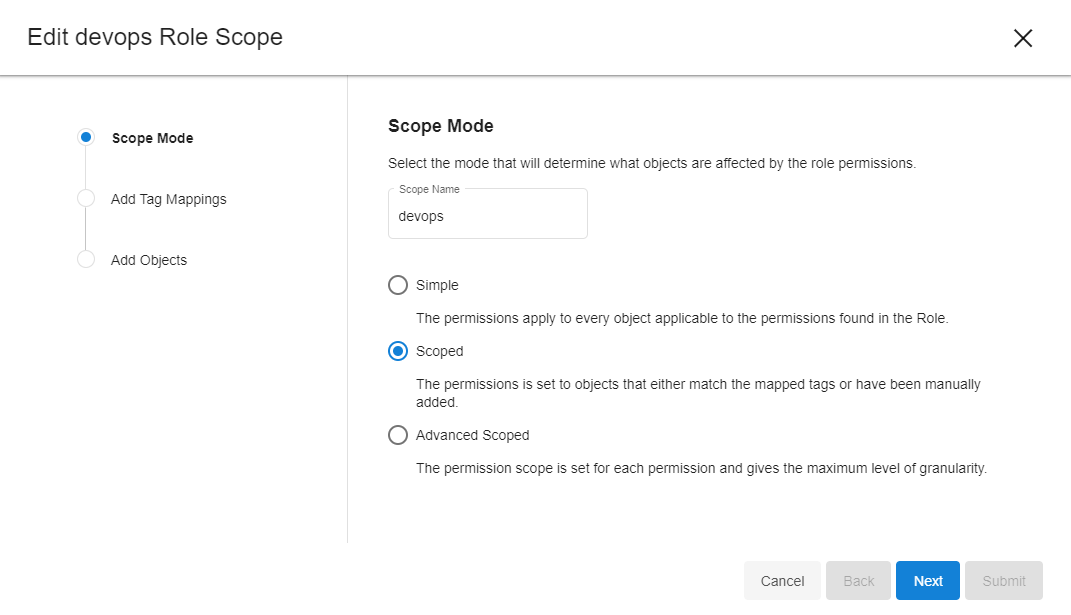Proceed with the Next button

(927, 581)
